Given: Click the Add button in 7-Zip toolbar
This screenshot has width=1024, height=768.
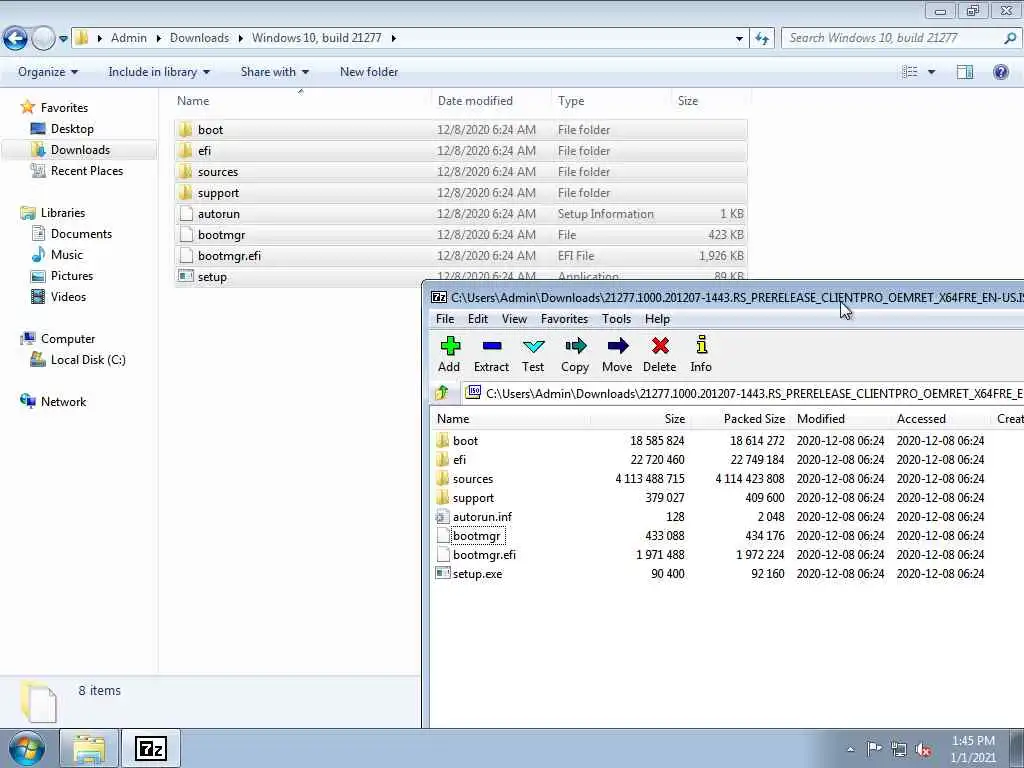Looking at the screenshot, I should point(449,355).
